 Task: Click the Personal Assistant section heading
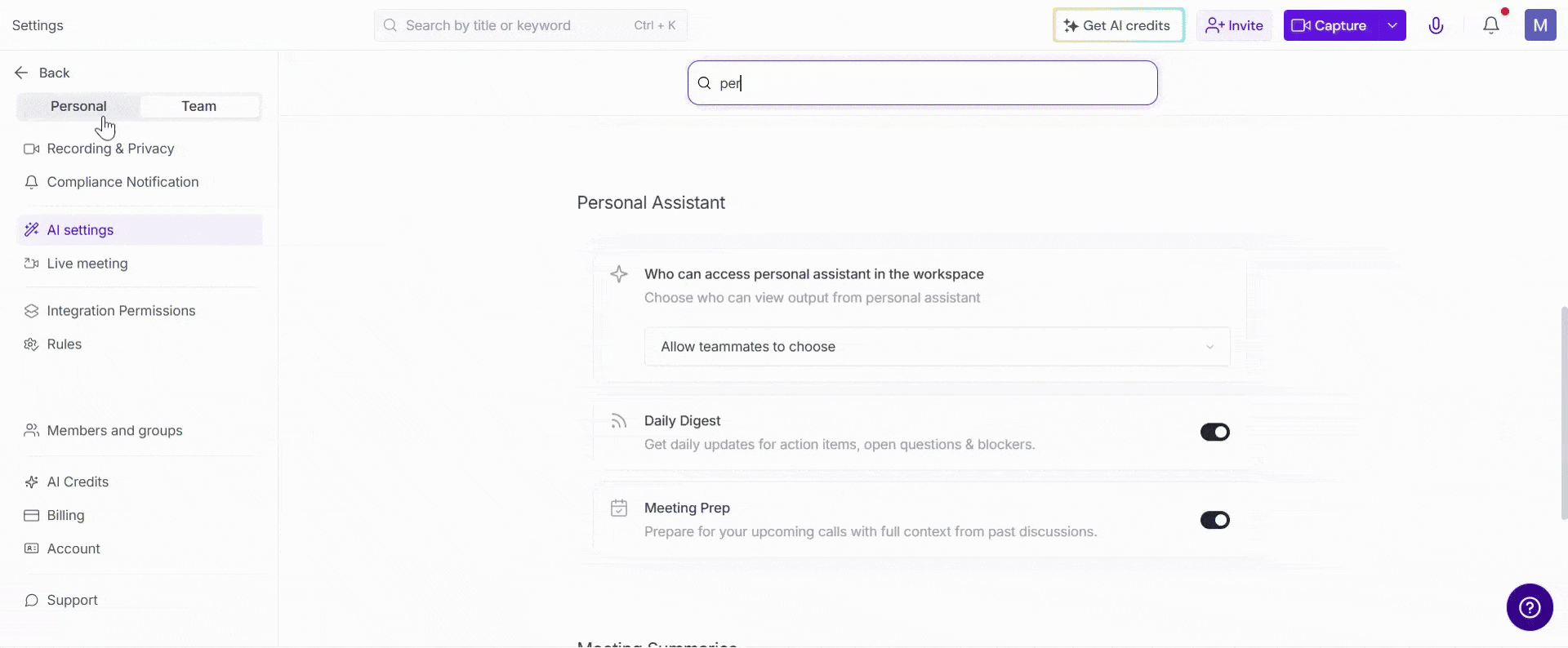click(651, 202)
